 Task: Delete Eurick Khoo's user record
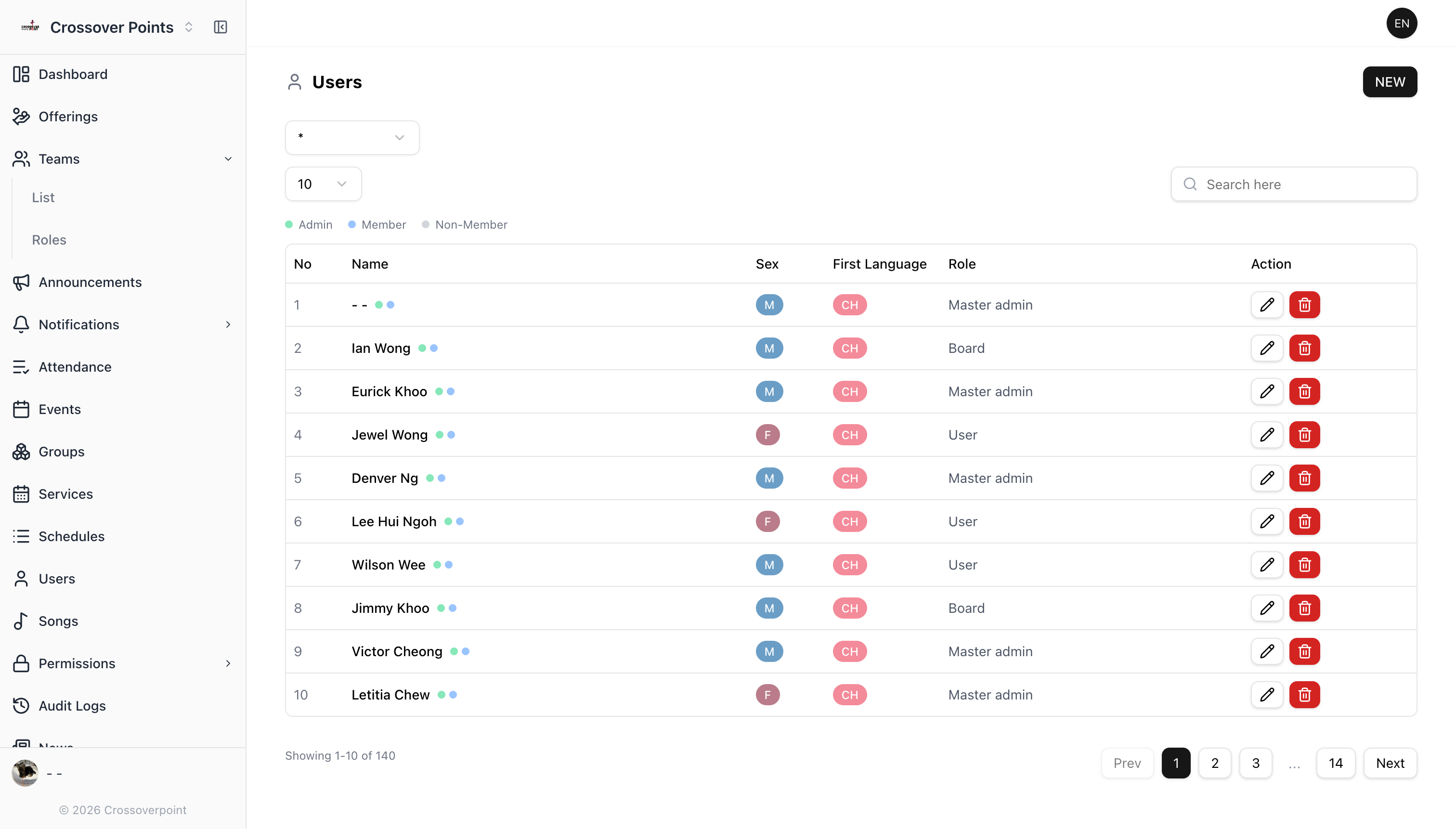point(1304,391)
